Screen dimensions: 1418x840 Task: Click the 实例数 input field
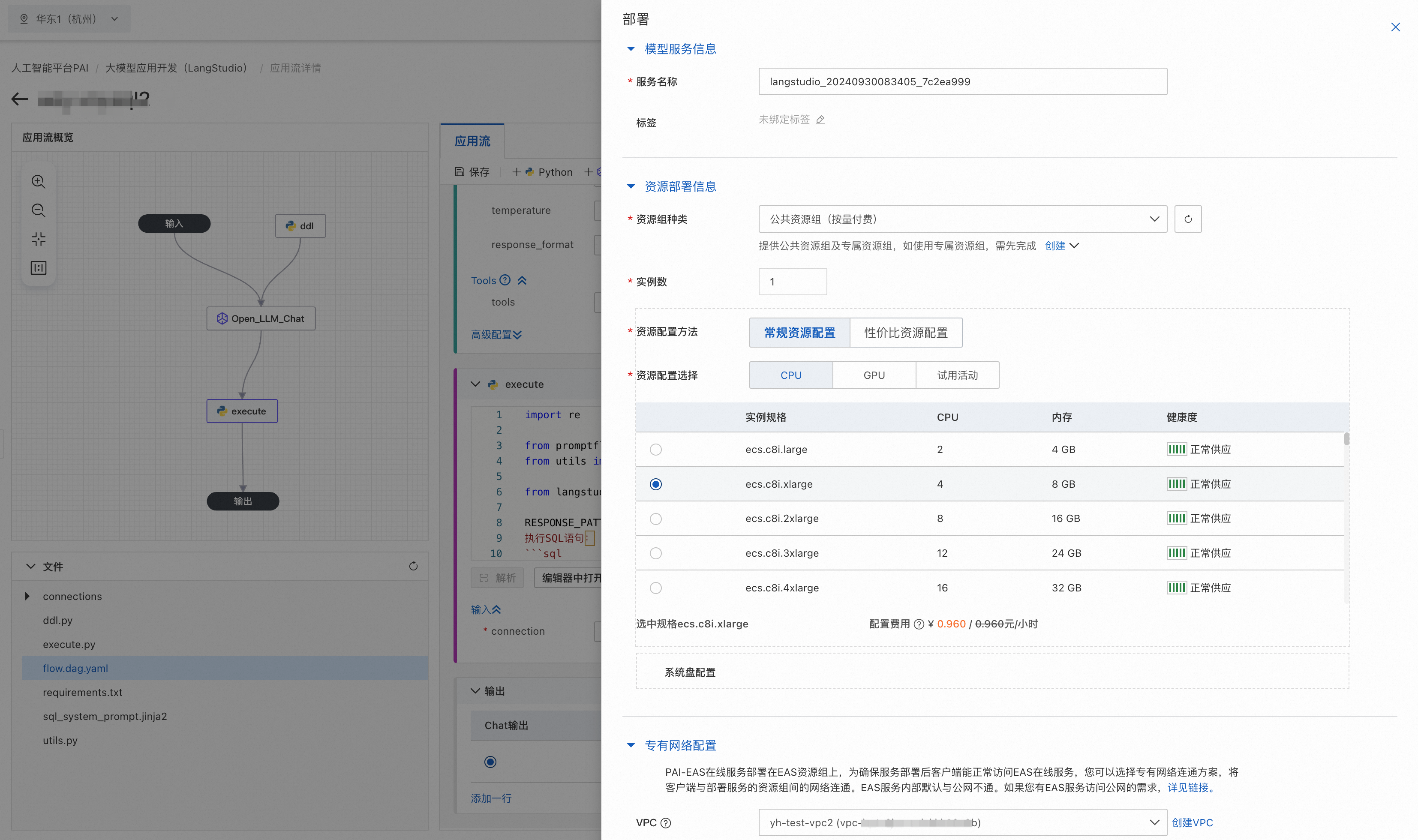tap(793, 282)
